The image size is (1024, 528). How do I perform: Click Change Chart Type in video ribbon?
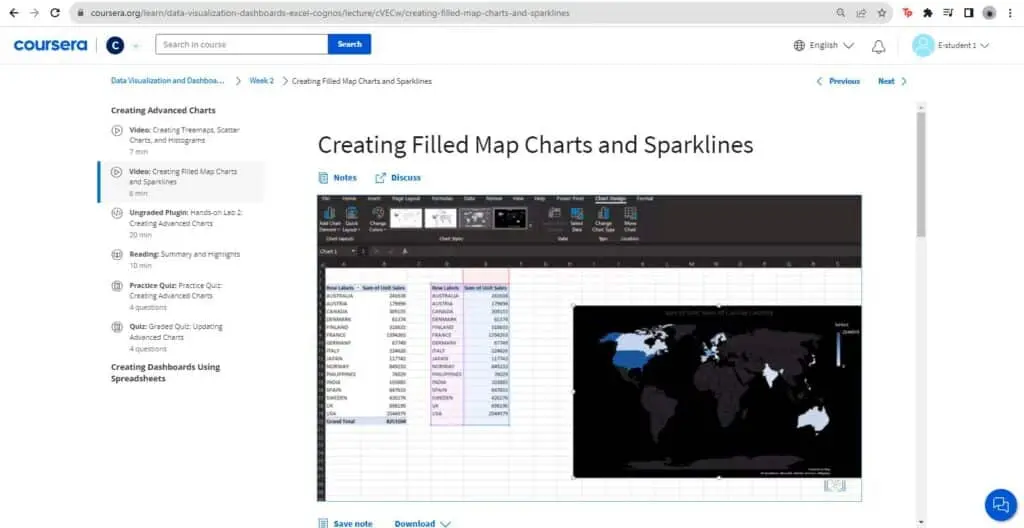pos(603,220)
